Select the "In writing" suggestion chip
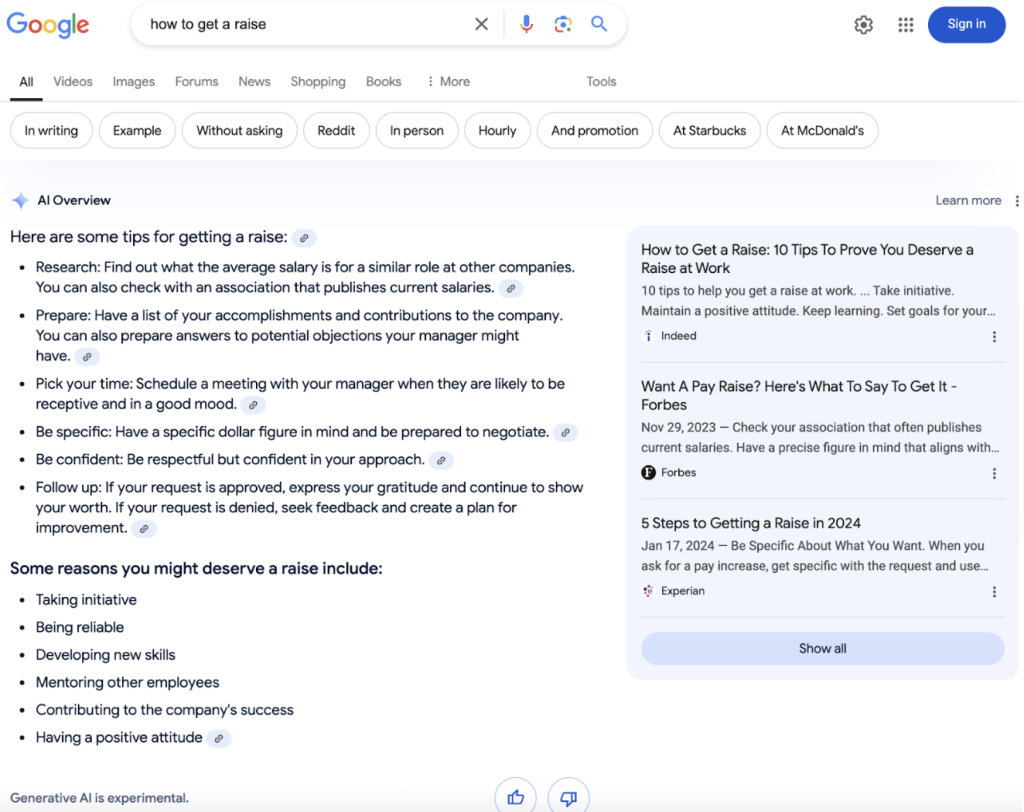The width and height of the screenshot is (1024, 812). click(52, 131)
